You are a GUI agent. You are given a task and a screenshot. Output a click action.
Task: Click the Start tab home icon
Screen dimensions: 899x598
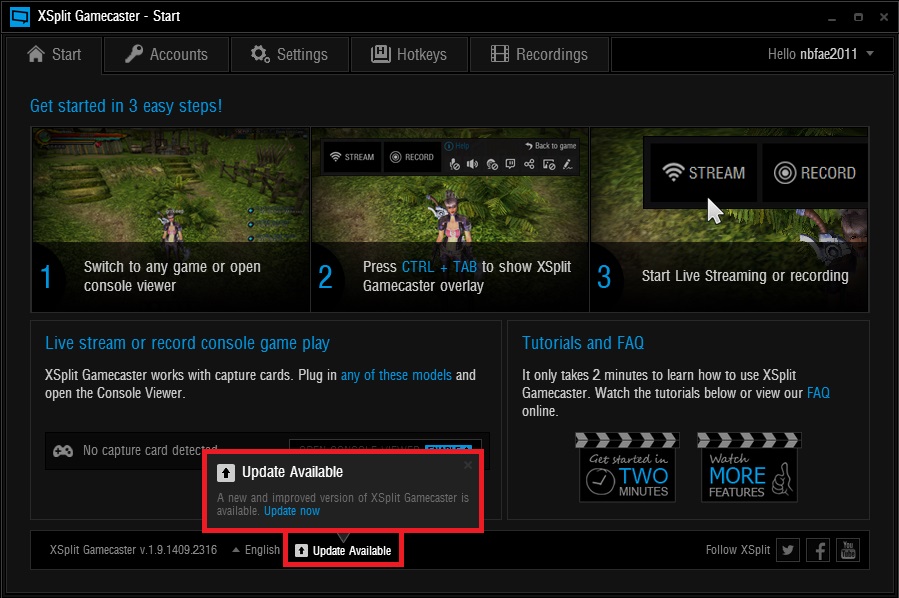(x=37, y=54)
